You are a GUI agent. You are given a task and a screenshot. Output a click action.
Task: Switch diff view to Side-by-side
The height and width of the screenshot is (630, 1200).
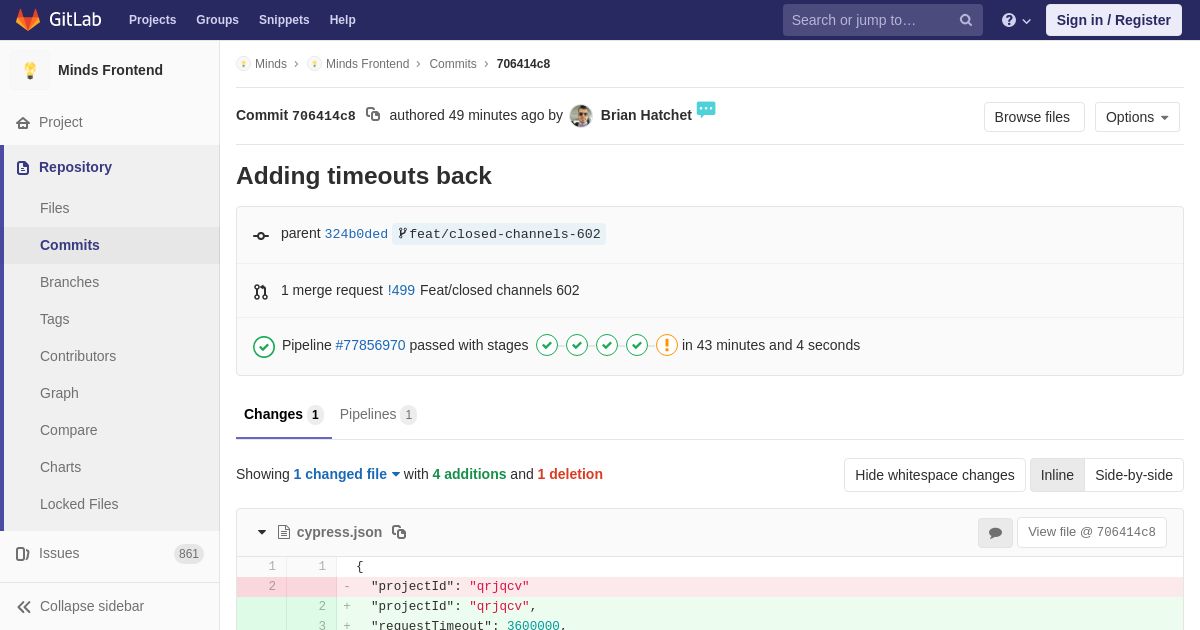click(x=1134, y=475)
